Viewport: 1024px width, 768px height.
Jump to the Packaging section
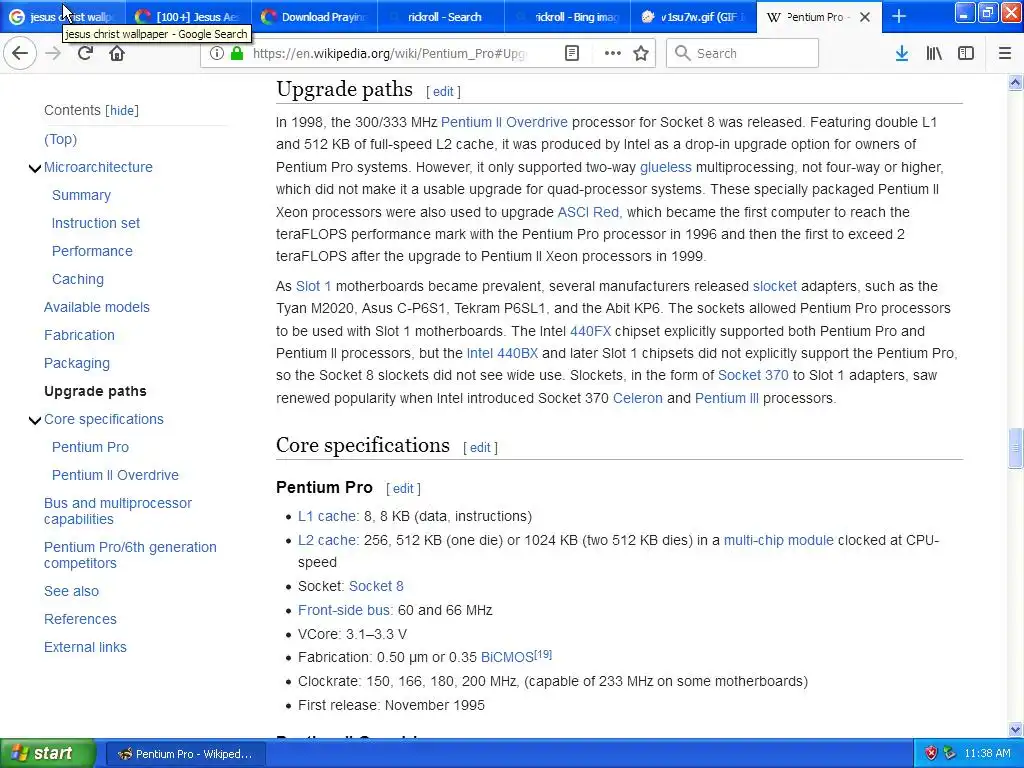[x=76, y=364]
